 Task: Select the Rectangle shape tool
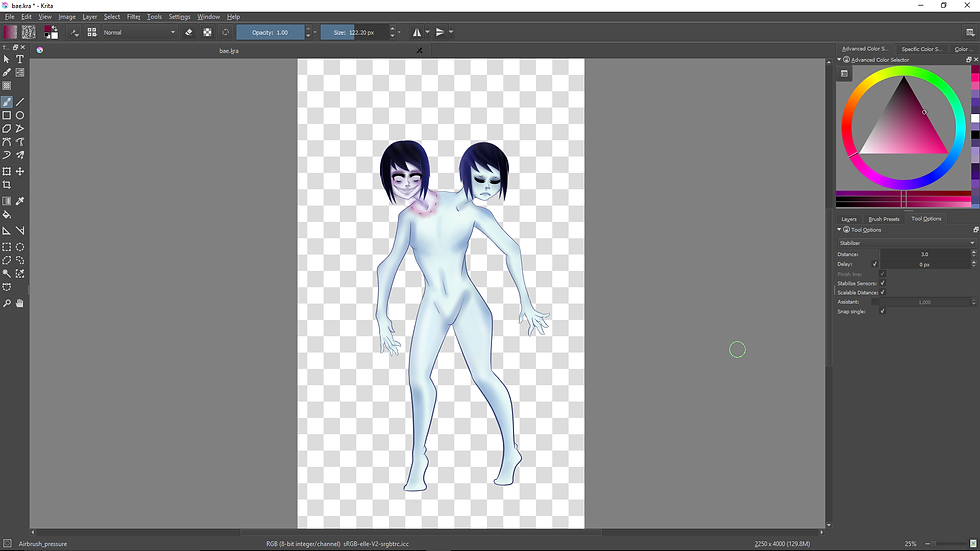6,115
